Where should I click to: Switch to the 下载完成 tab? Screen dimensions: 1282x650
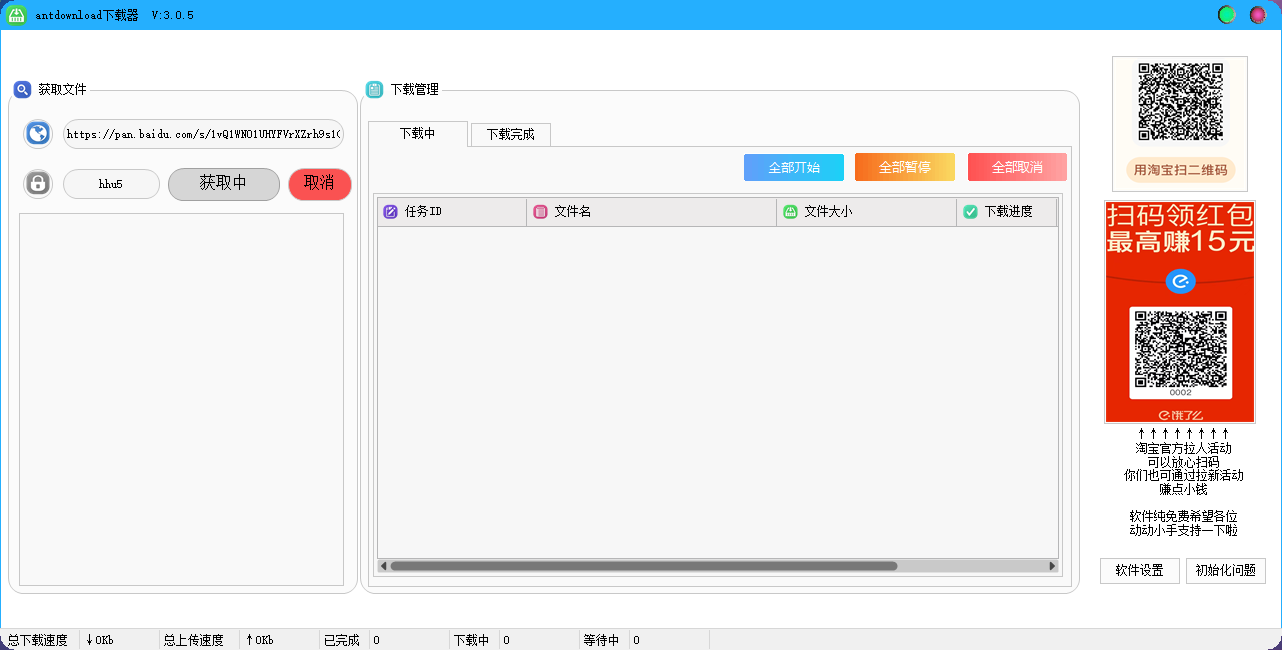[x=510, y=135]
